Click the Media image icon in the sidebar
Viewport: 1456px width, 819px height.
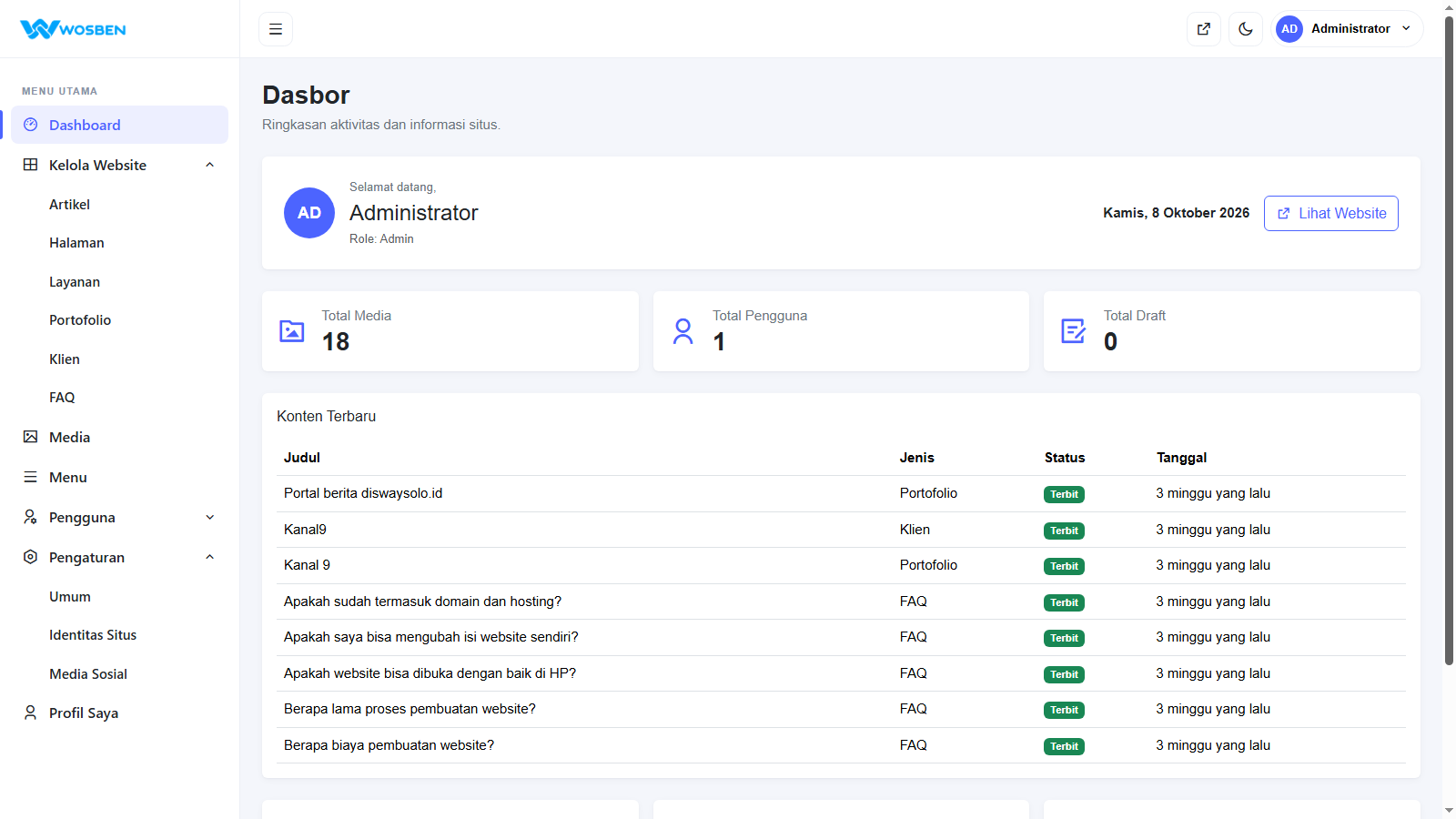(31, 437)
